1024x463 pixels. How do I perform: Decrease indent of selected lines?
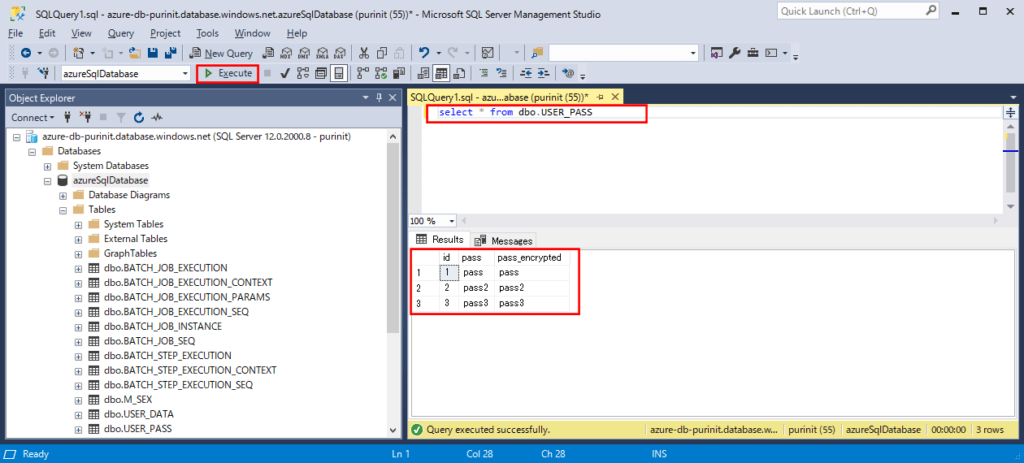coord(526,73)
